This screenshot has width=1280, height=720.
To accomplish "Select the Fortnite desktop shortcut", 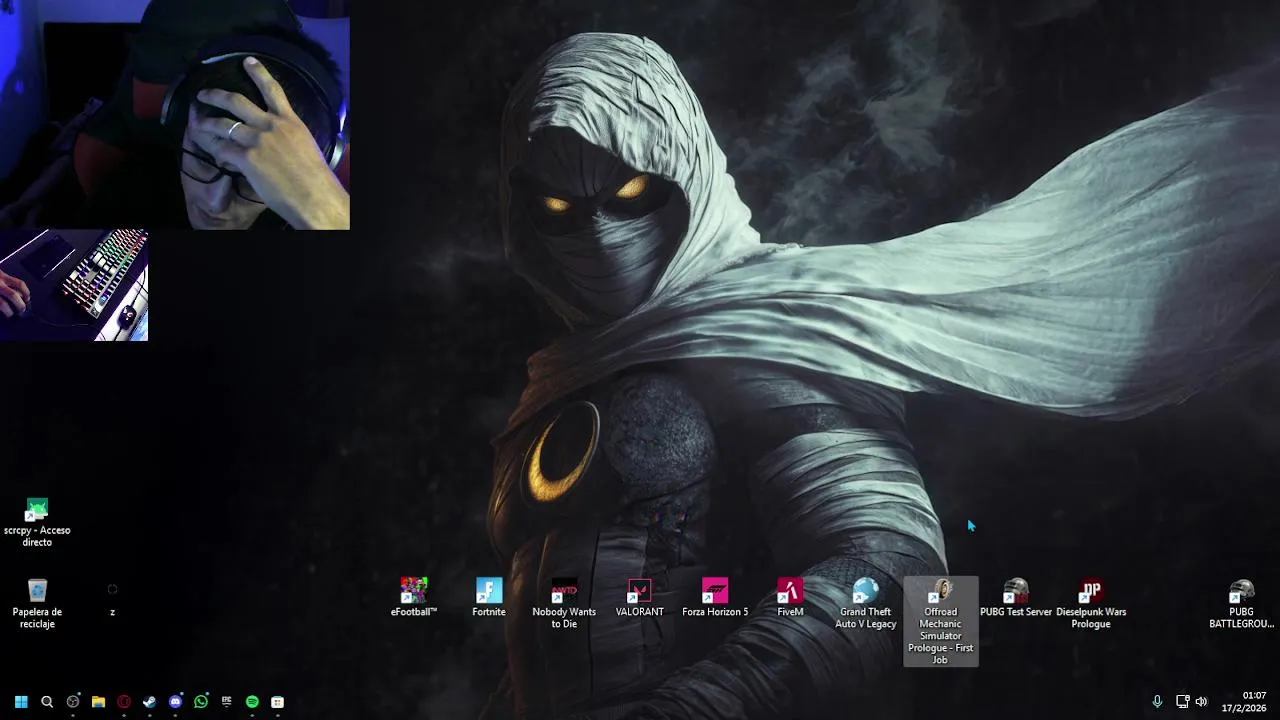I will (x=489, y=597).
